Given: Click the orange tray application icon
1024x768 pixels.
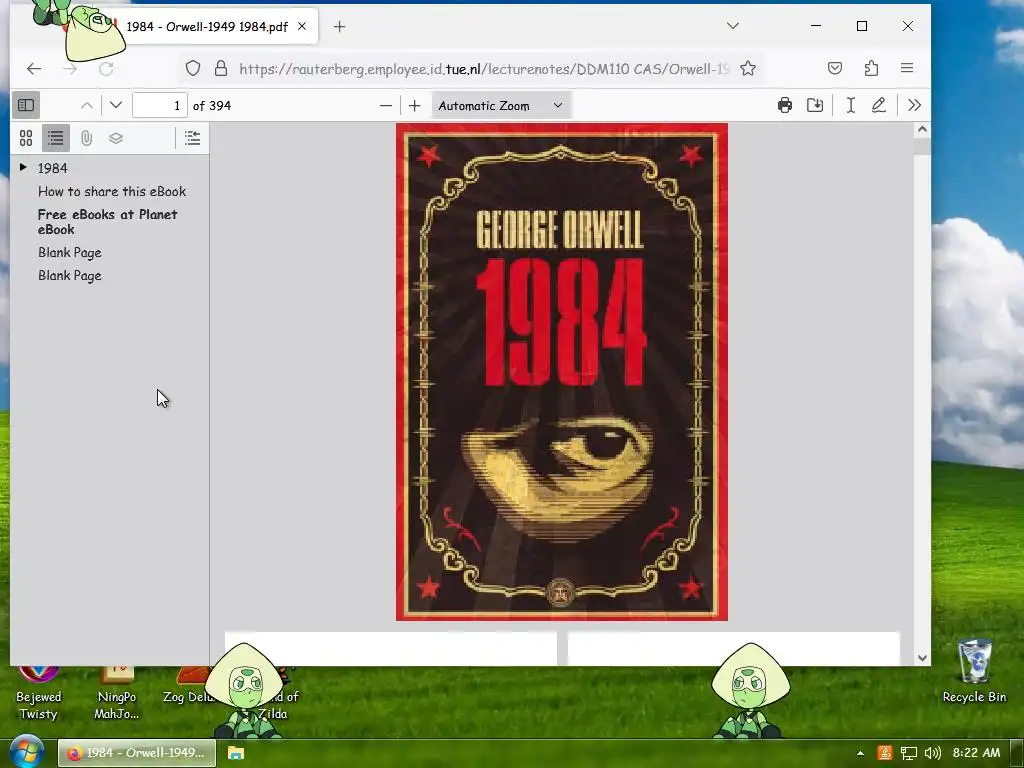Looking at the screenshot, I should (x=885, y=753).
